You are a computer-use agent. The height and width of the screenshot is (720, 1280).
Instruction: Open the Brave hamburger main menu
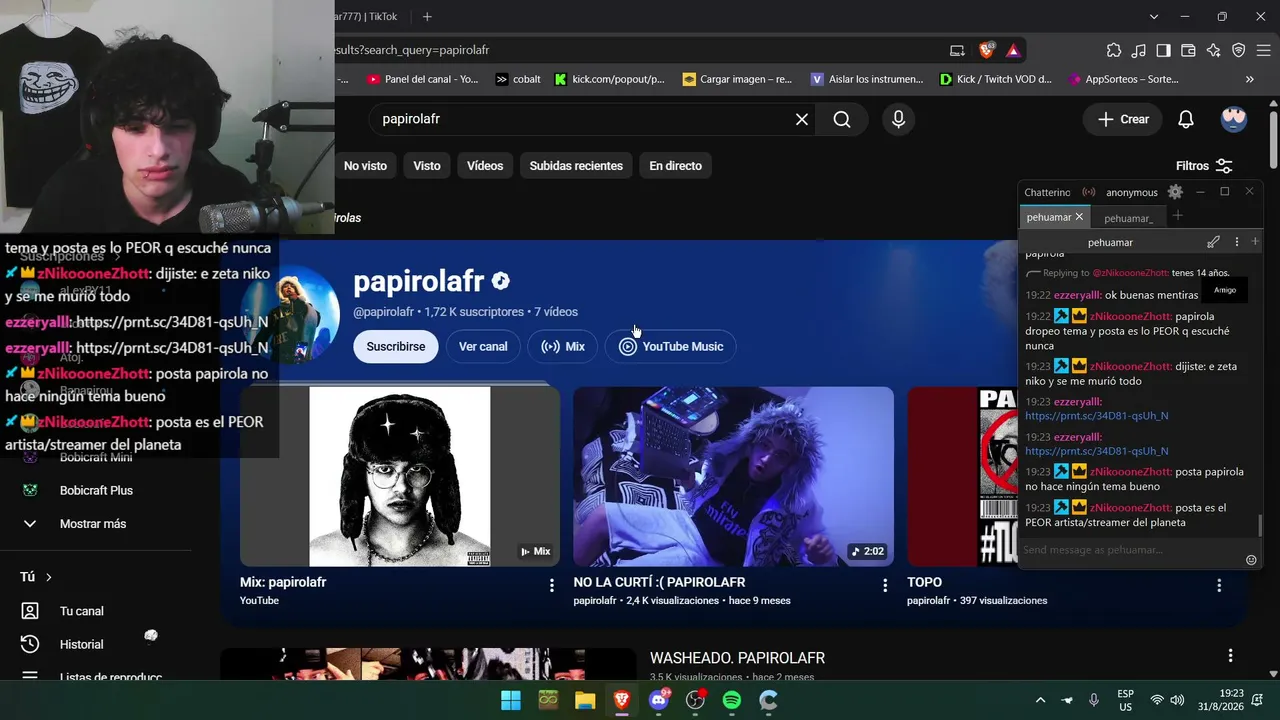[1264, 50]
